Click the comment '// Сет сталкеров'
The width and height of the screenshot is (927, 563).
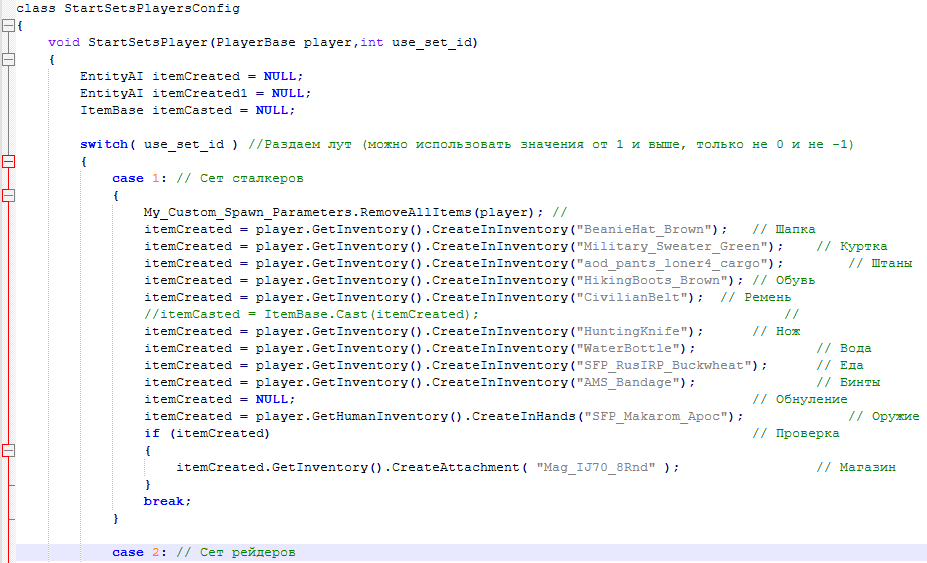point(239,179)
